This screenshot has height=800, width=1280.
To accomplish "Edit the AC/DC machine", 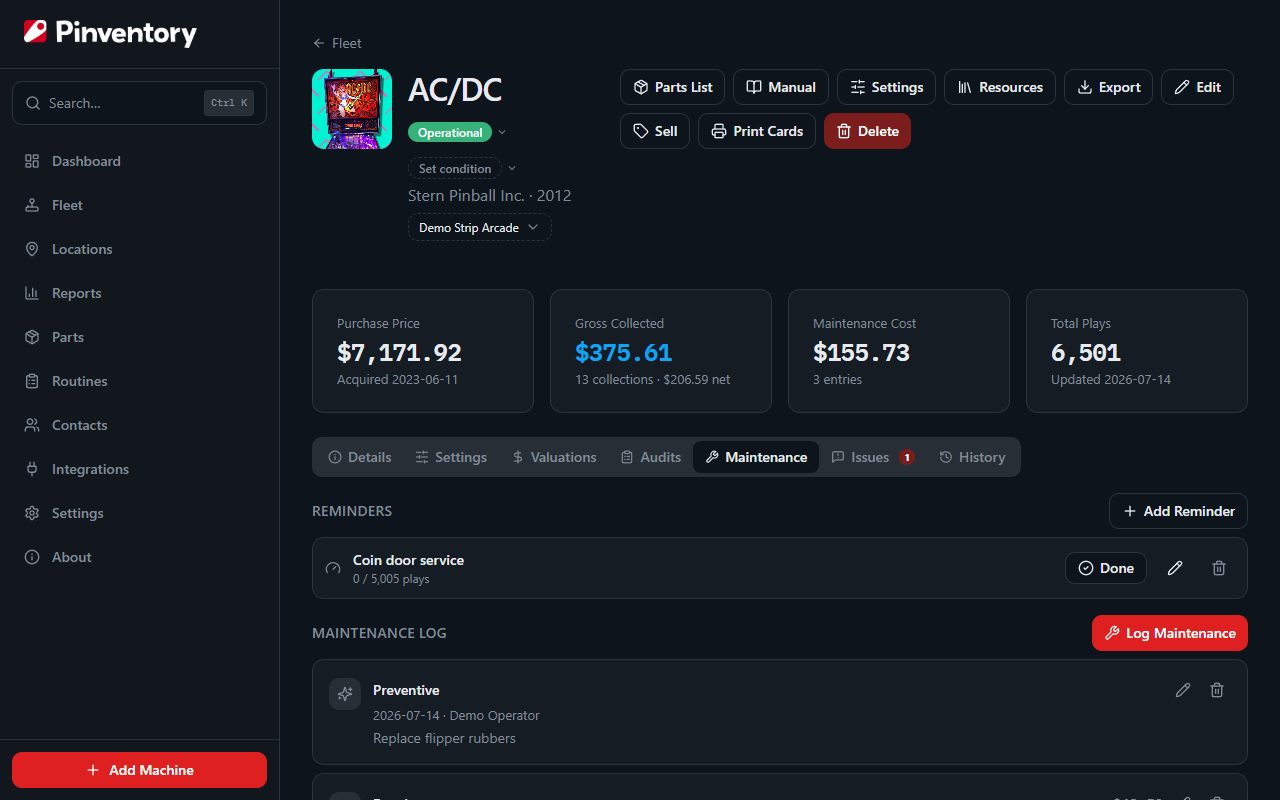I will [x=1197, y=87].
